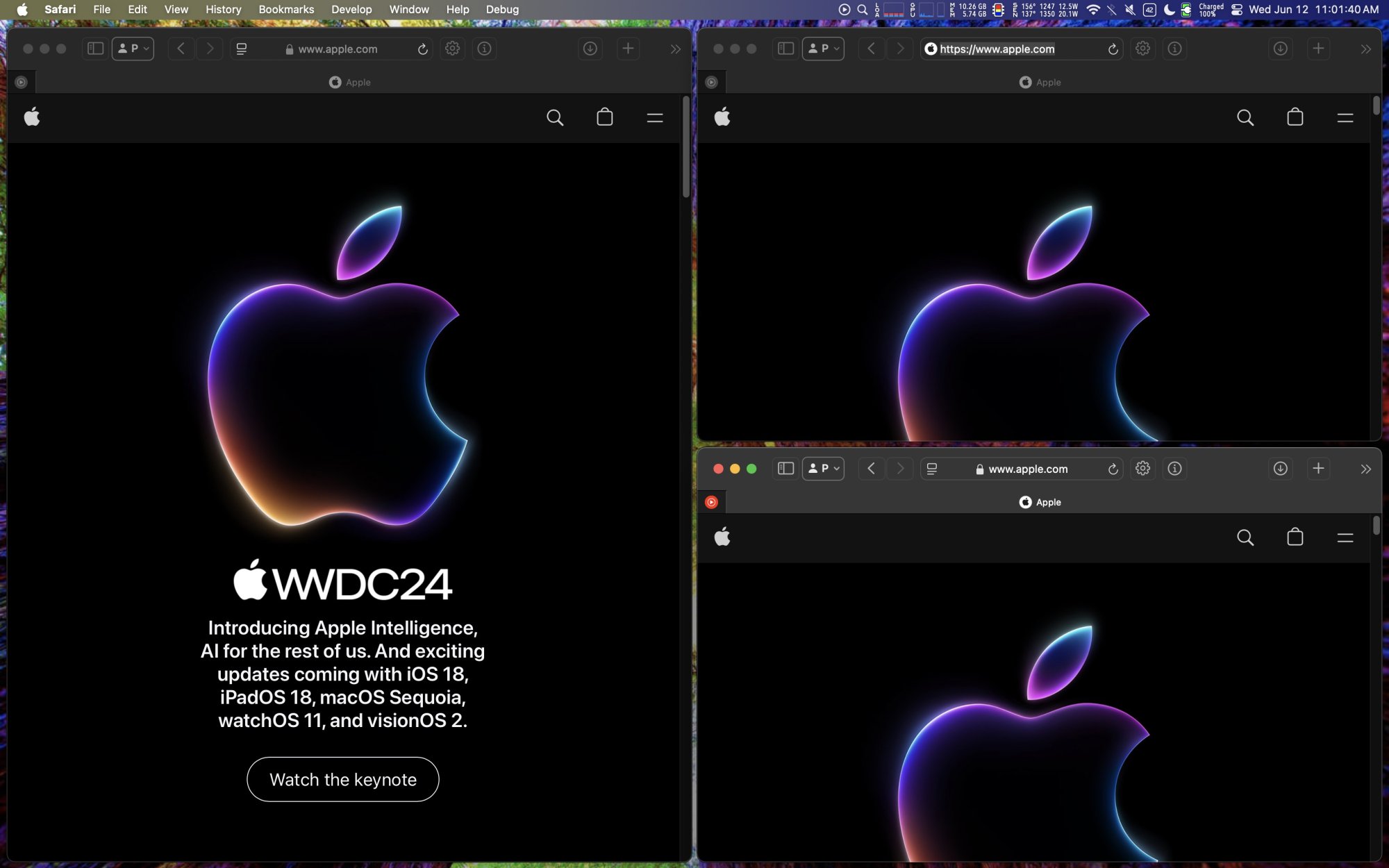Click the Watch the keynote button
Image resolution: width=1389 pixels, height=868 pixels.
pyautogui.click(x=342, y=779)
